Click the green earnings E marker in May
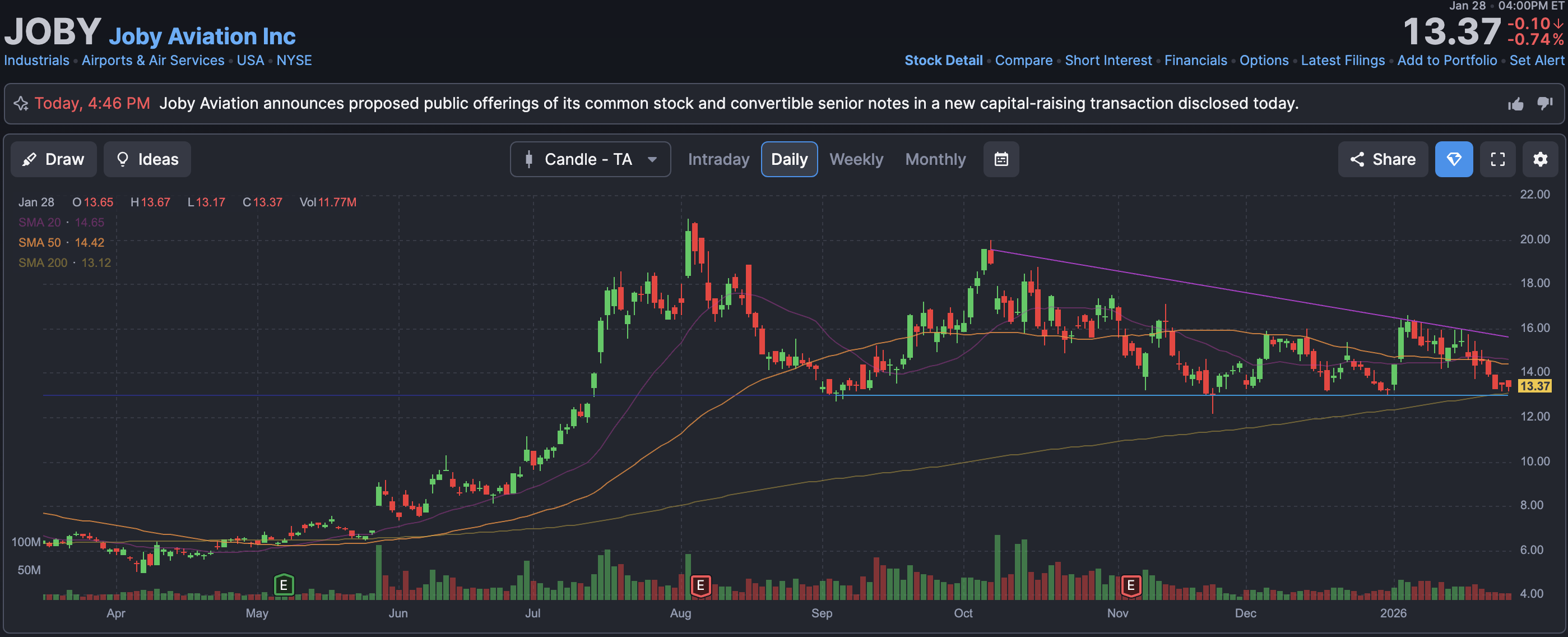Viewport: 1568px width, 637px height. (x=284, y=585)
